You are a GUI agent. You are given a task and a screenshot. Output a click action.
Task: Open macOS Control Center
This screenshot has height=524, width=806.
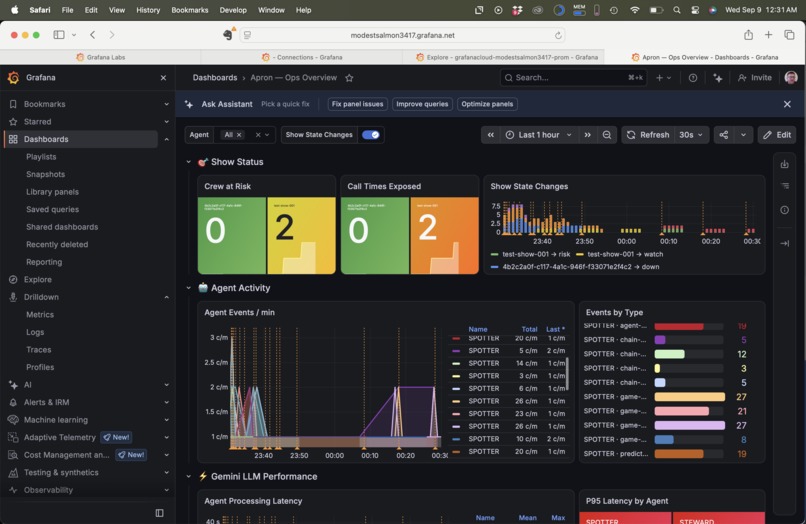click(x=695, y=10)
